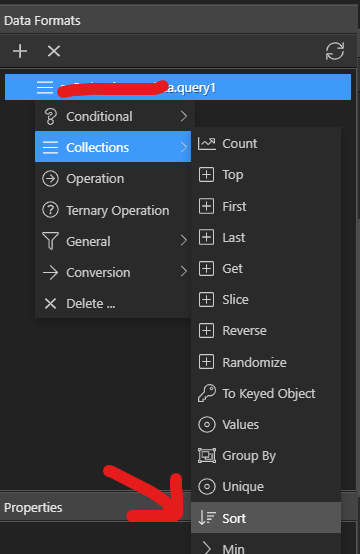
Task: Select Unique formatter
Action: click(x=266, y=487)
